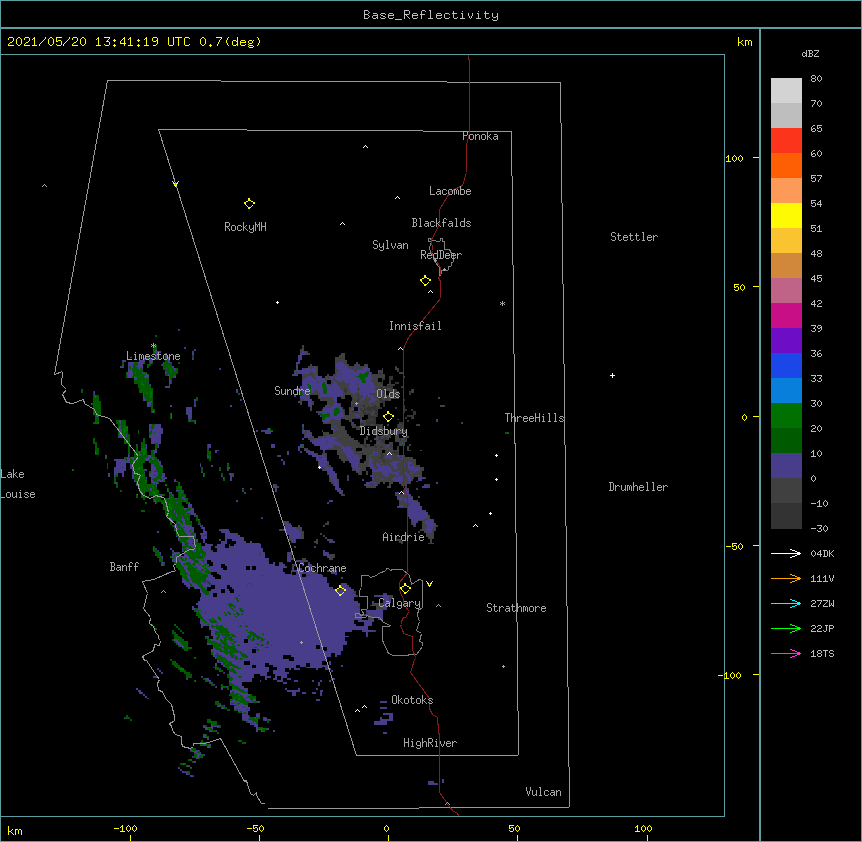Select the yellow diamond marker near Cochrane
862x842 pixels.
click(x=340, y=590)
